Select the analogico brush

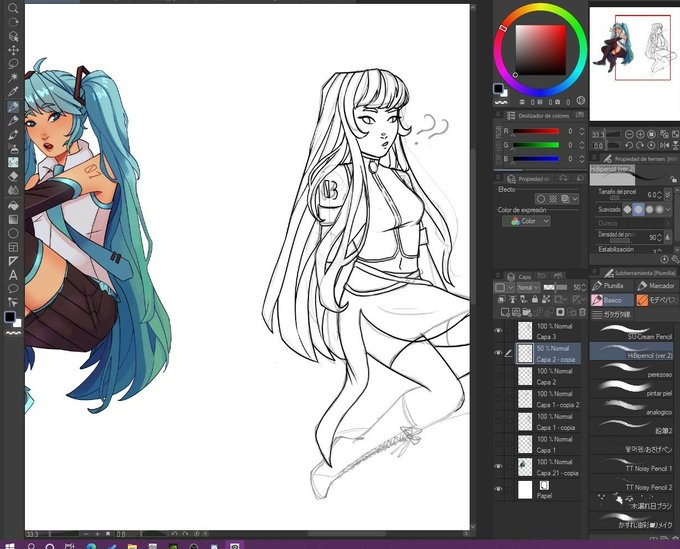[632, 408]
